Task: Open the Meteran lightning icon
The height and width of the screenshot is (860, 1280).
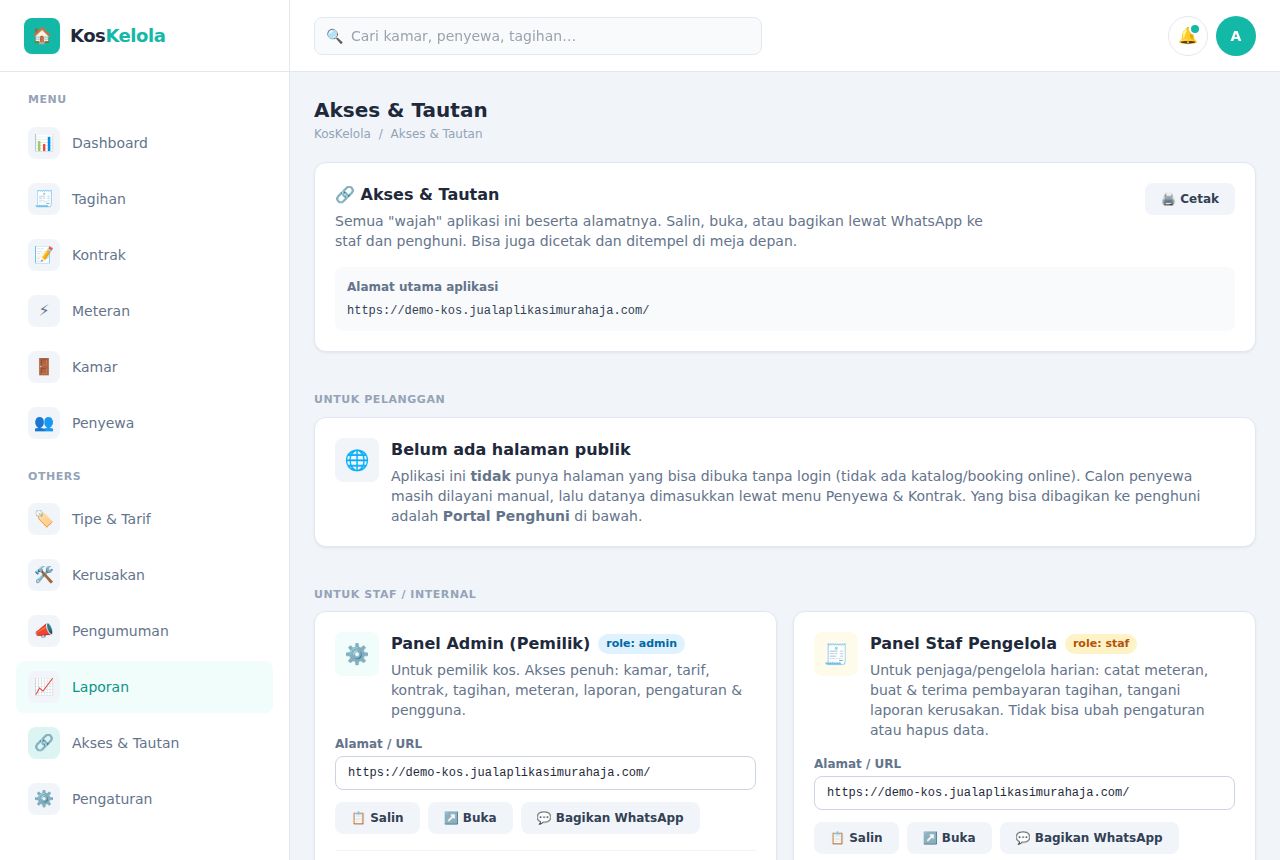Action: tap(44, 311)
